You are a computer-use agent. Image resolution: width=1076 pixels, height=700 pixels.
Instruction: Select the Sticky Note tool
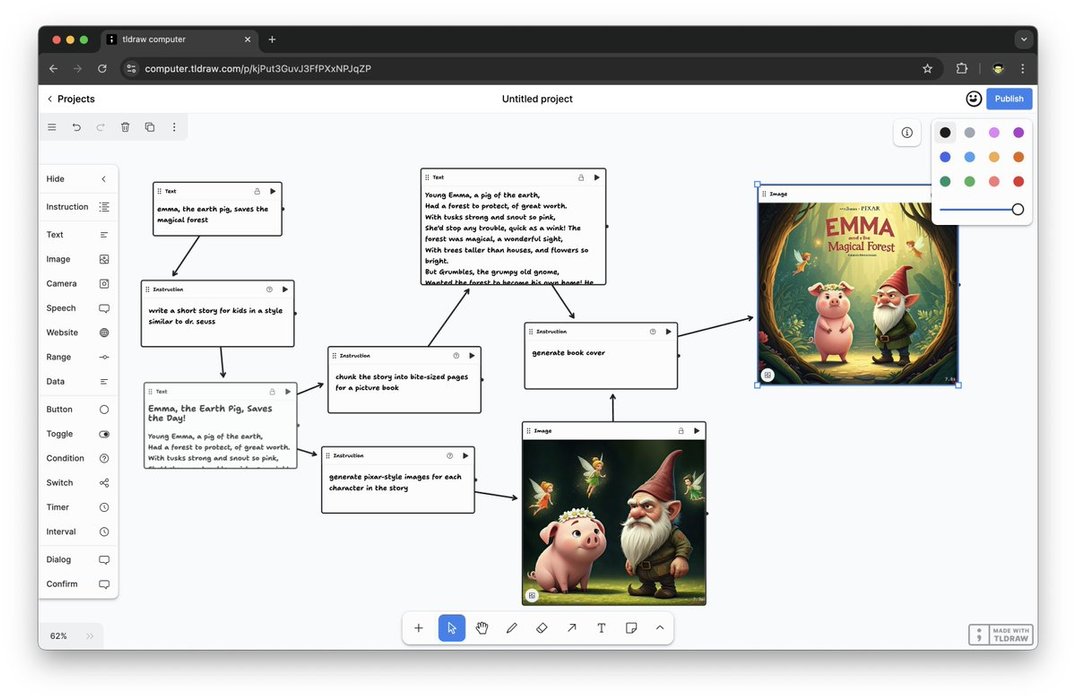631,628
